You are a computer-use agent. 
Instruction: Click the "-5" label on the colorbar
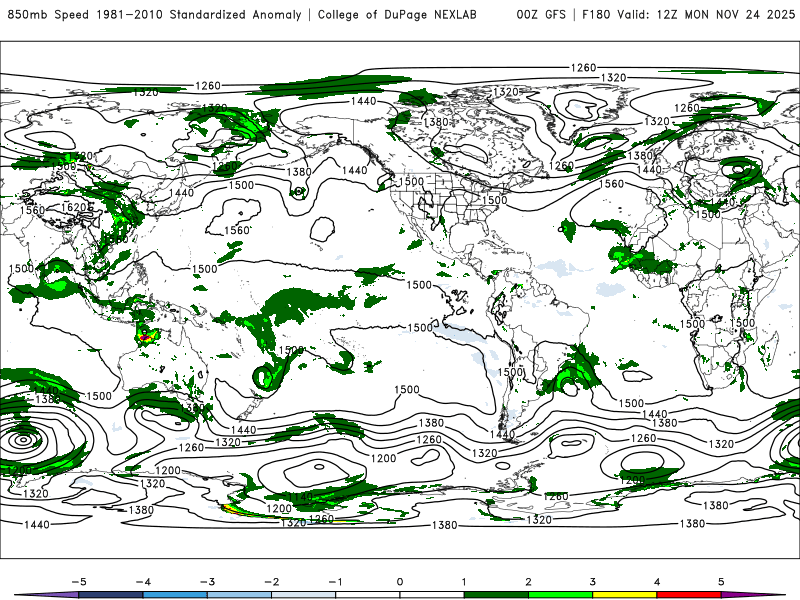pos(79,582)
